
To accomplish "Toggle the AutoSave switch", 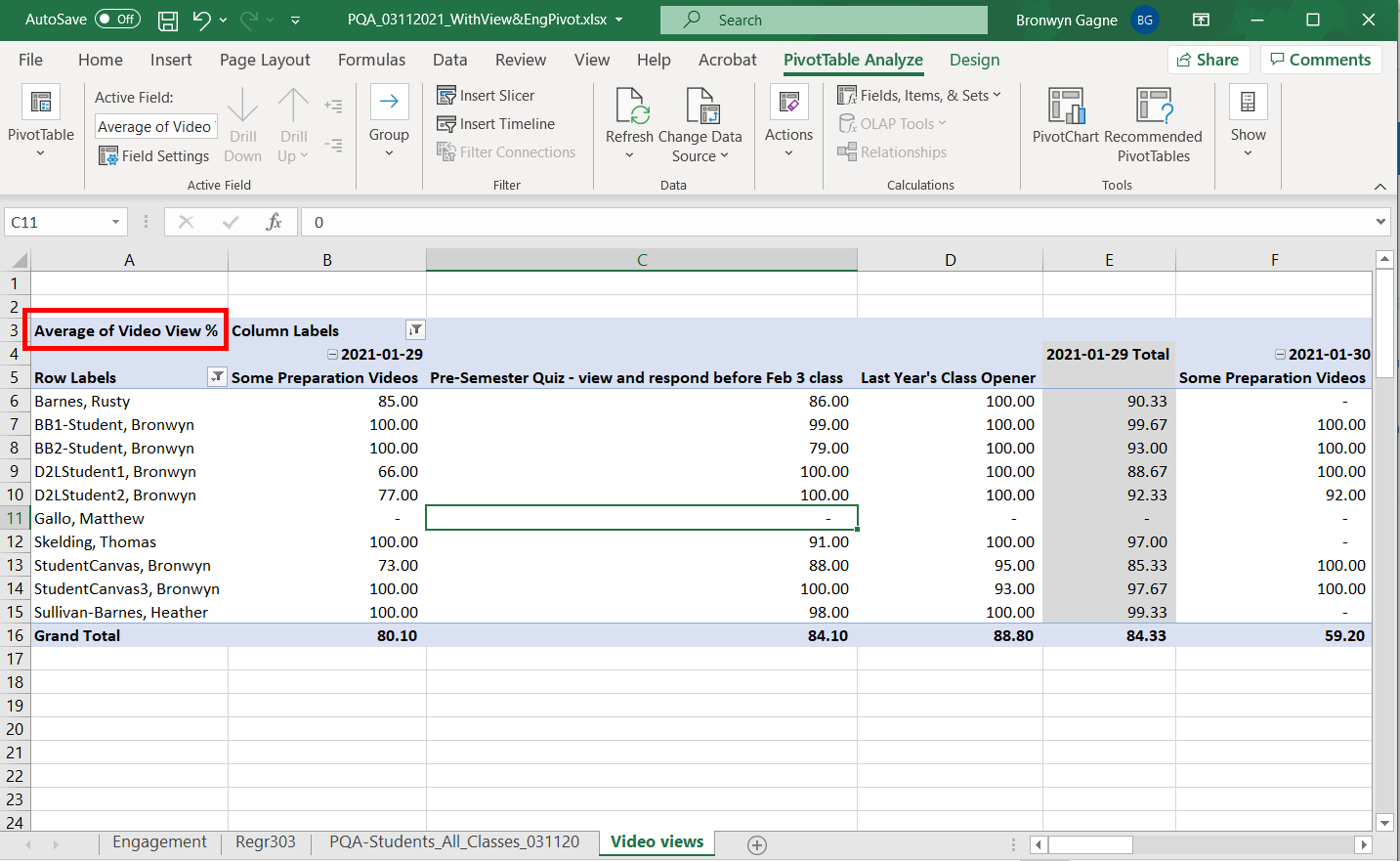I will [x=117, y=20].
